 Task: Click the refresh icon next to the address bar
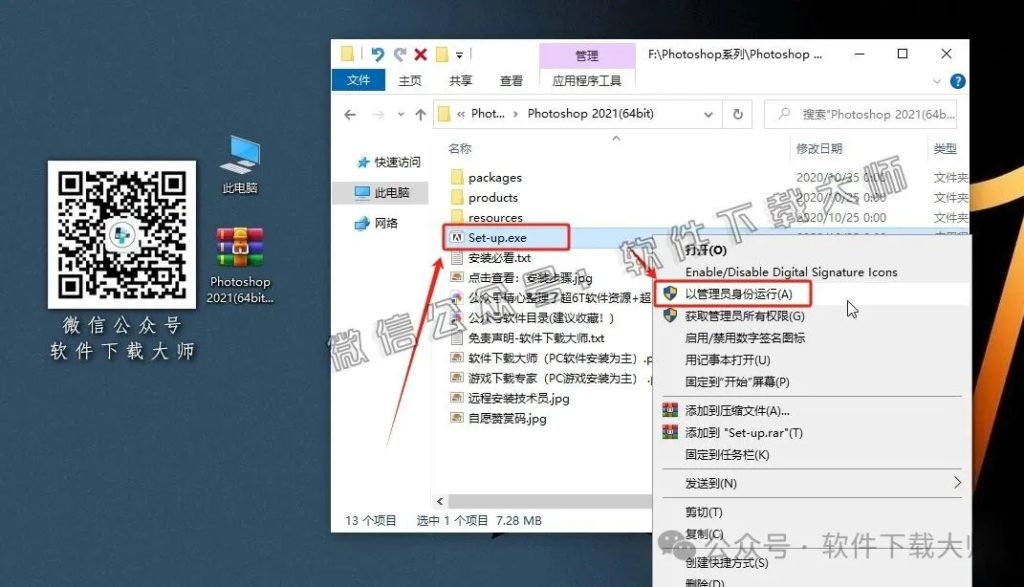coord(737,114)
